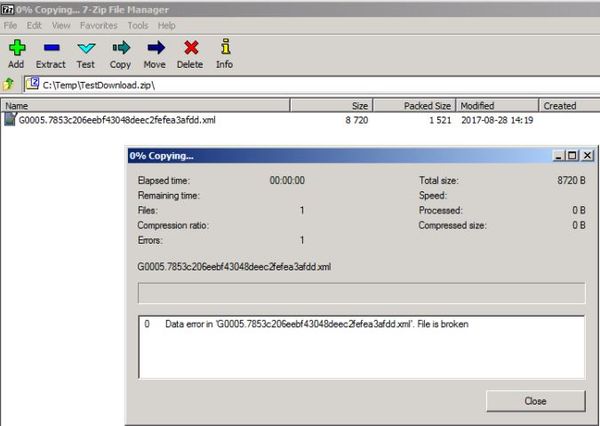Open the Info properties icon
Screen dimensions: 600x426
(225, 47)
